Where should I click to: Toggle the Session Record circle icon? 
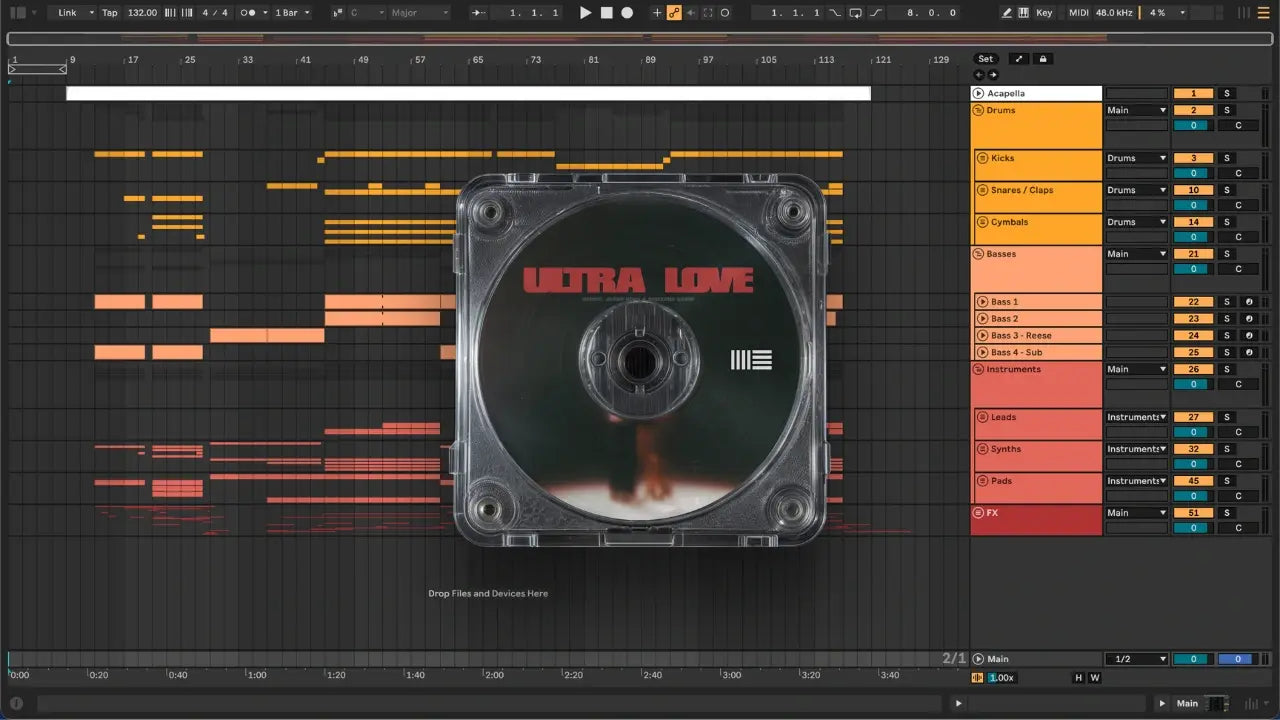(x=725, y=13)
